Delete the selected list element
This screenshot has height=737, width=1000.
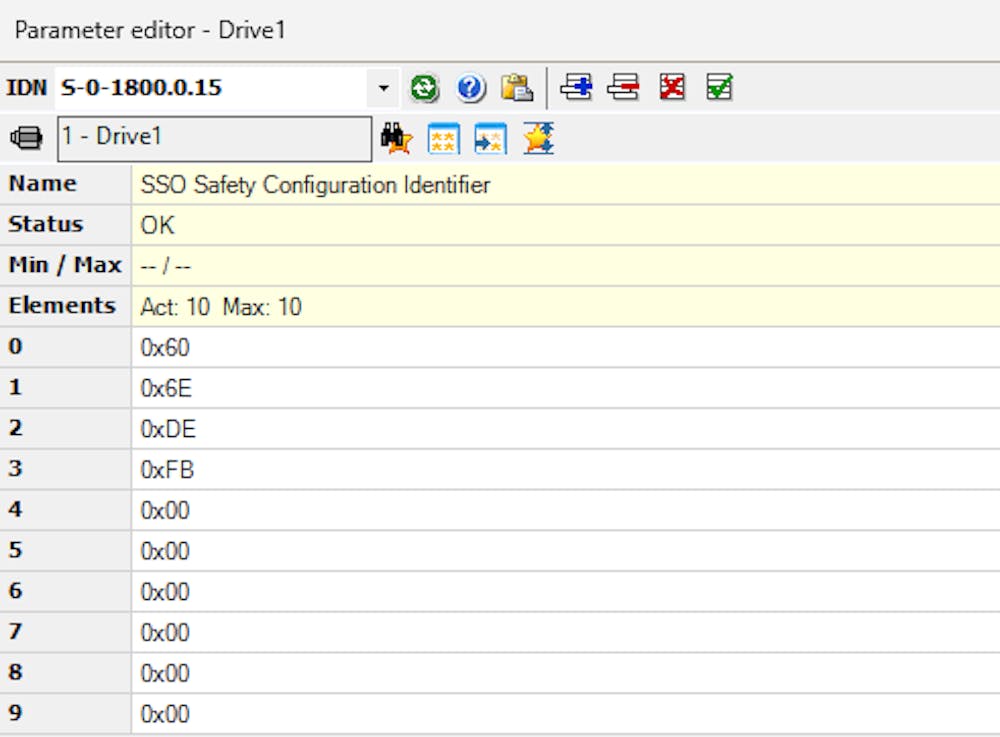click(625, 88)
